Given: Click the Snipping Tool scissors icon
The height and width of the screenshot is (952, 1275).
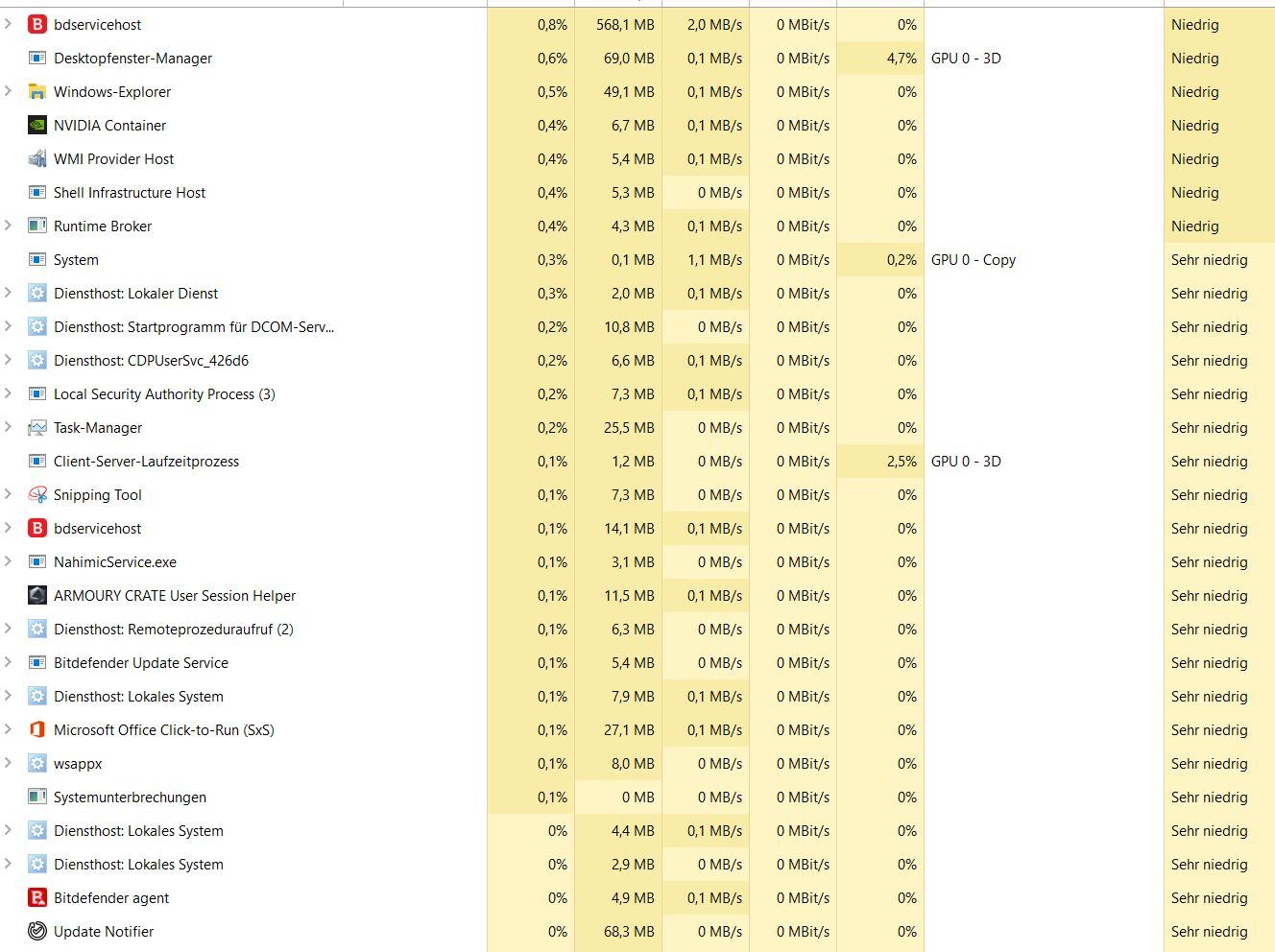Looking at the screenshot, I should tap(36, 495).
